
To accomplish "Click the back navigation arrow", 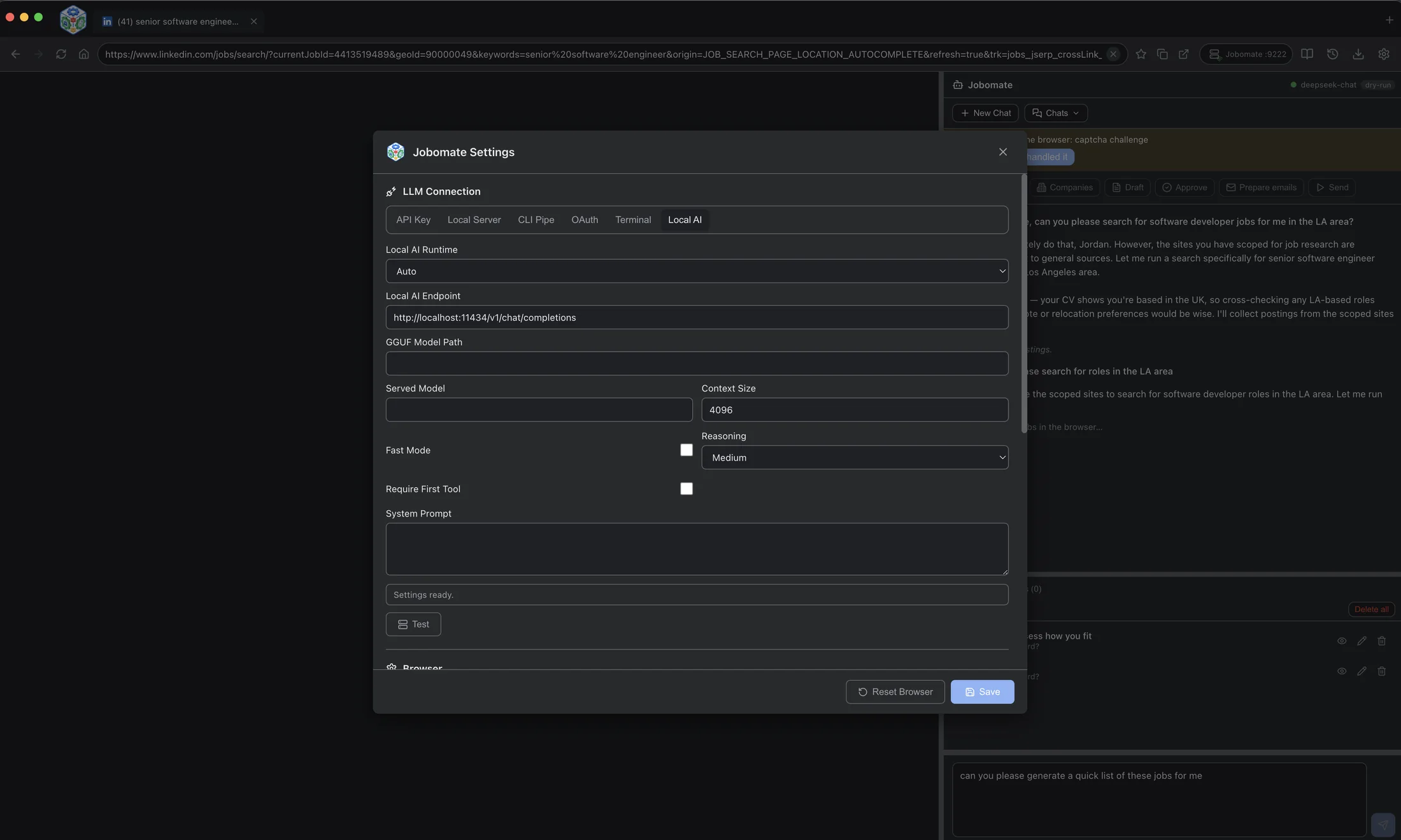I will pyautogui.click(x=16, y=54).
